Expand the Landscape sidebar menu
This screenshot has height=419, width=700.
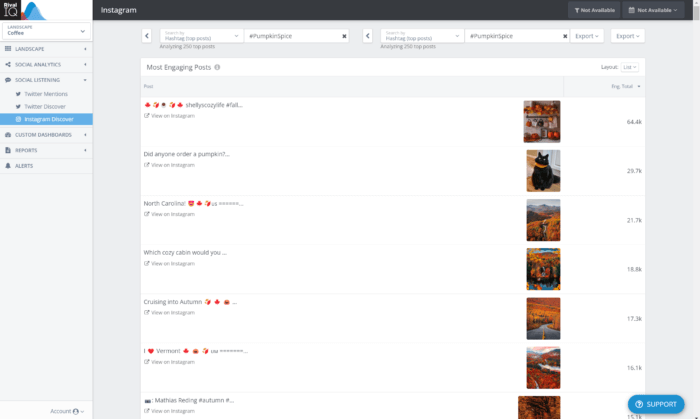46,49
